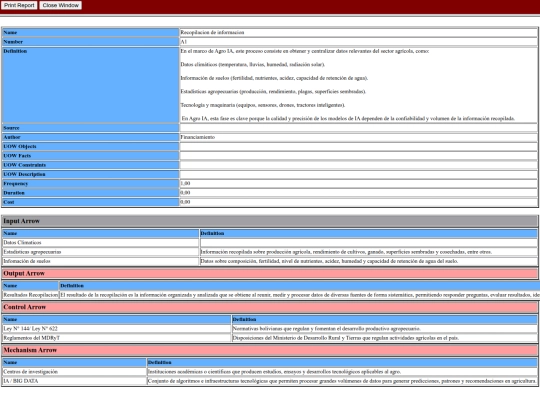Select the 'IA / BIG DATA' mechanism name
This screenshot has width=540, height=405.
(x=21, y=381)
